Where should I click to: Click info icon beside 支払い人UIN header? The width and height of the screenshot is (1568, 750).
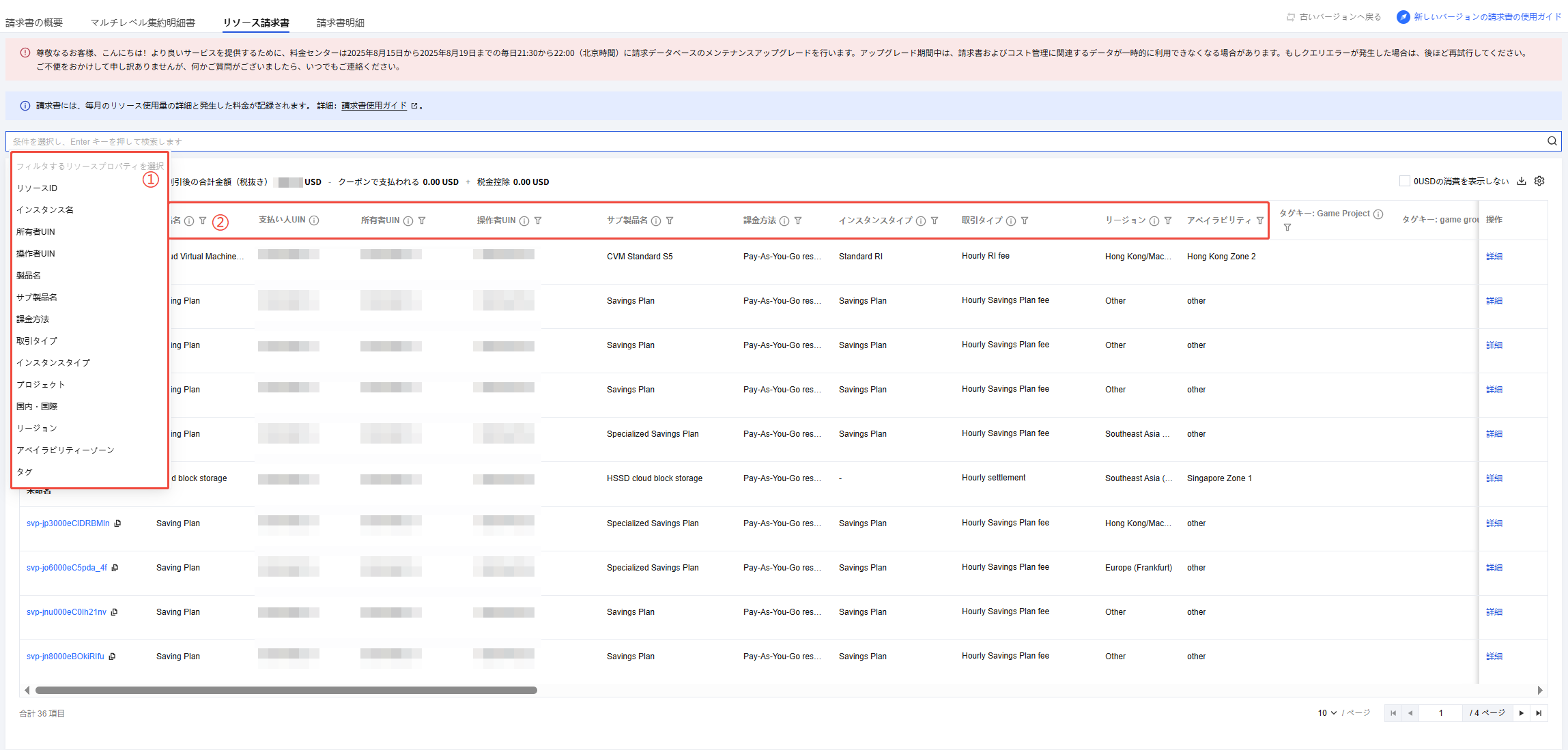pyautogui.click(x=314, y=220)
